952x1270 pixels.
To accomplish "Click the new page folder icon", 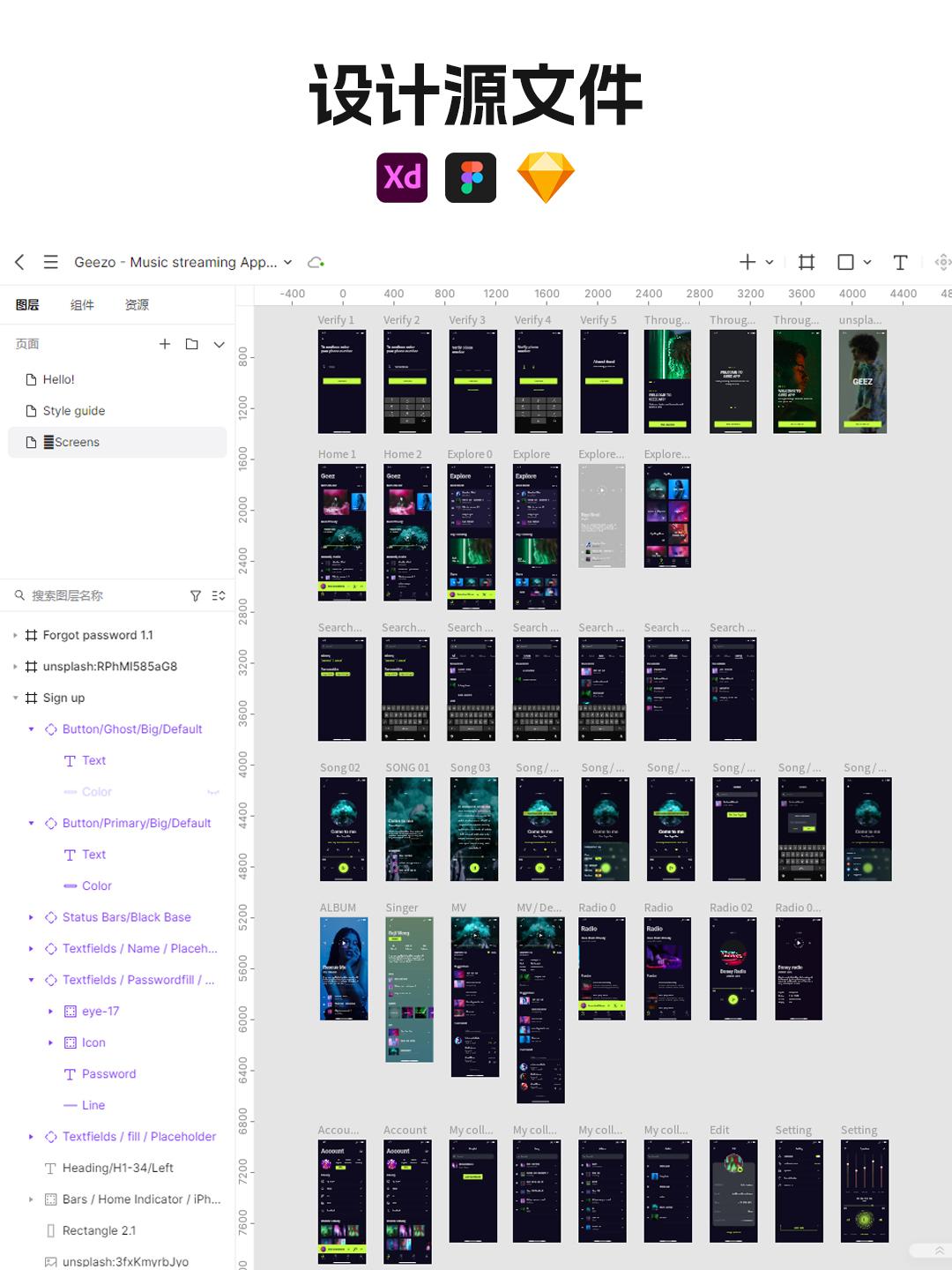I will (x=191, y=344).
